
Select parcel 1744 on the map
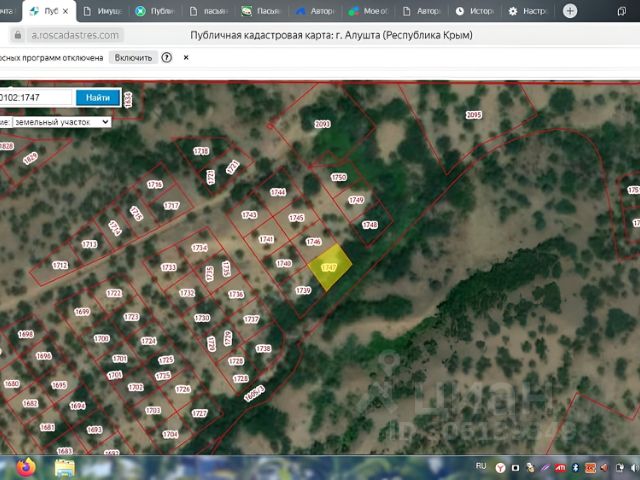[278, 192]
